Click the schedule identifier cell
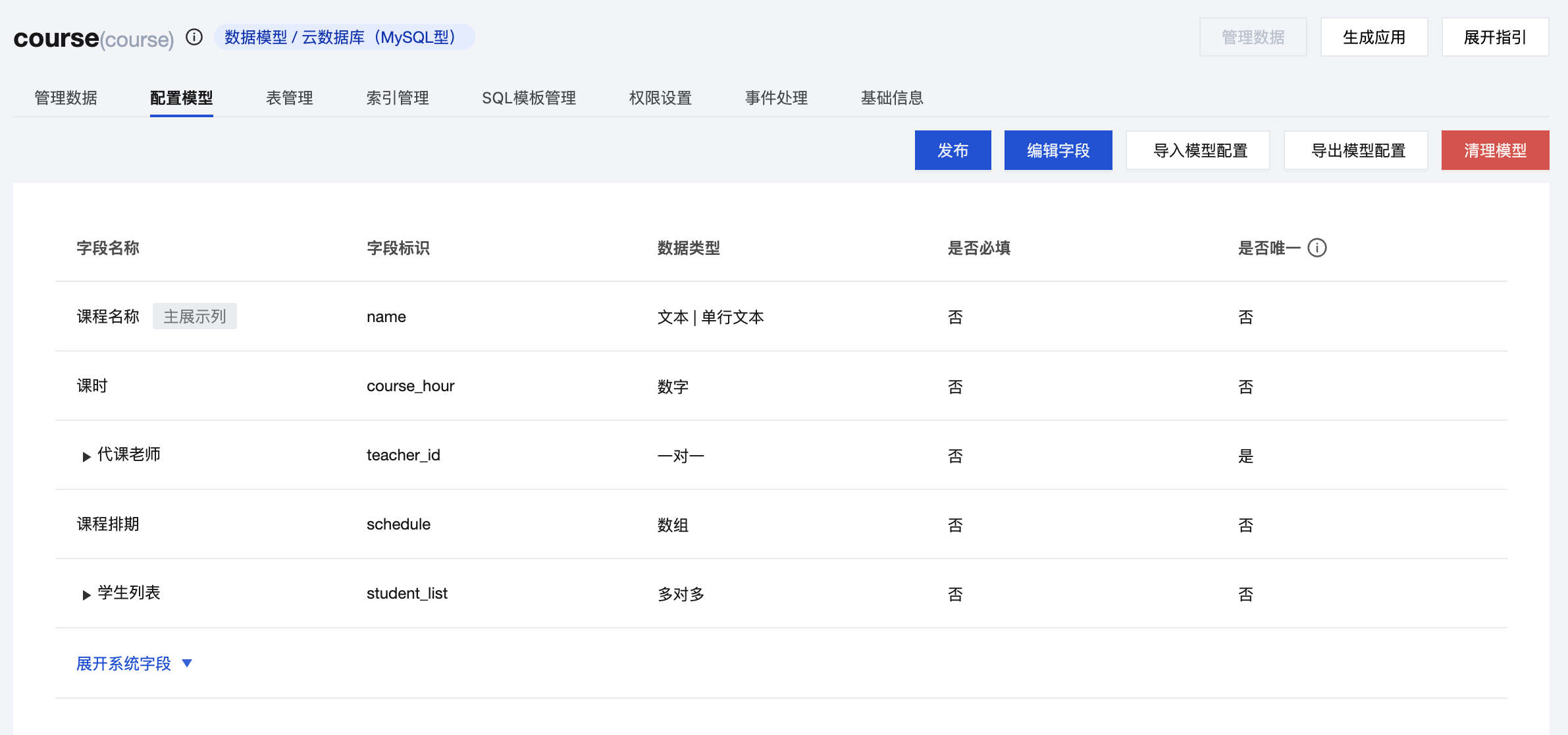Image resolution: width=1568 pixels, height=735 pixels. (x=399, y=524)
